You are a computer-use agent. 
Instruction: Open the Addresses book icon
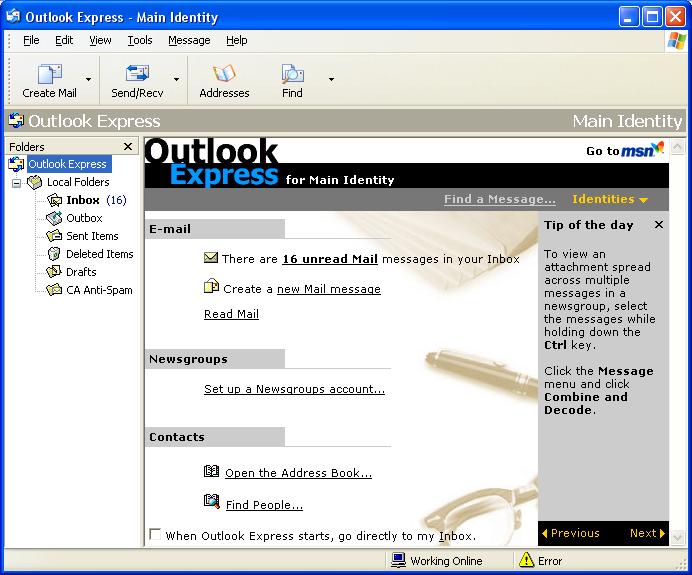coord(224,73)
